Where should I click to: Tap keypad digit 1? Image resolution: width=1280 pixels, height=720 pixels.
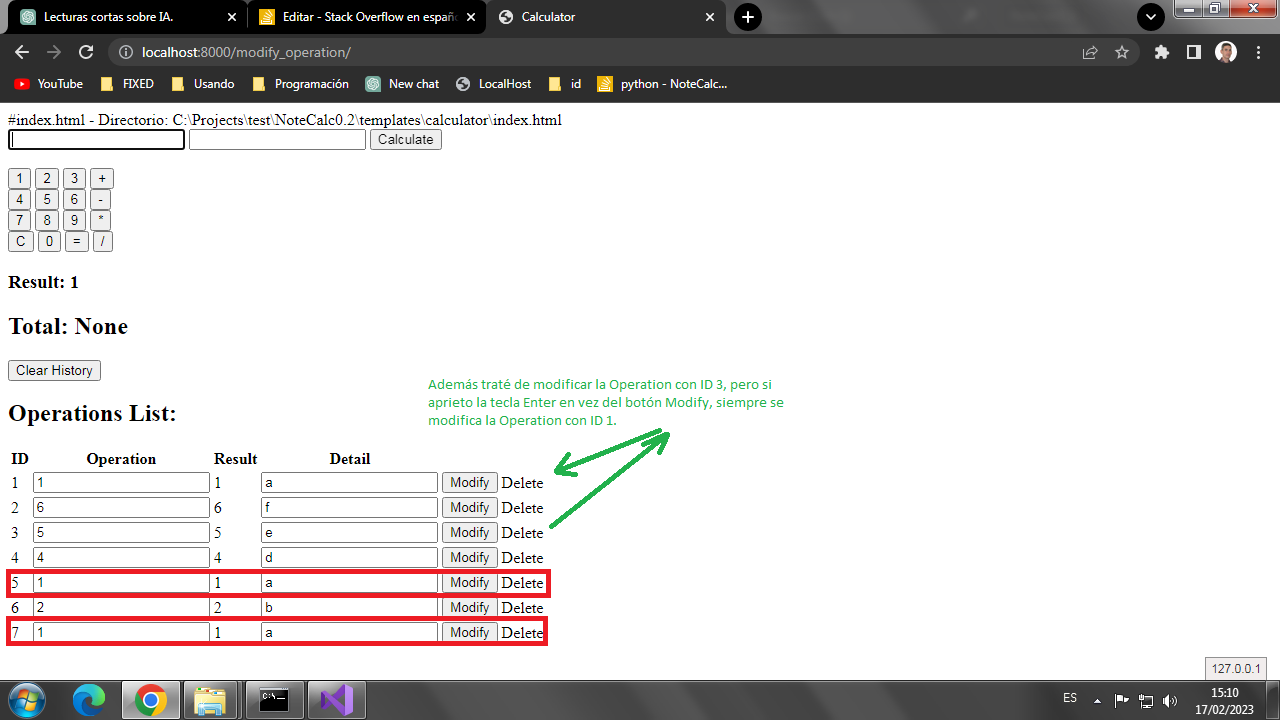(19, 178)
